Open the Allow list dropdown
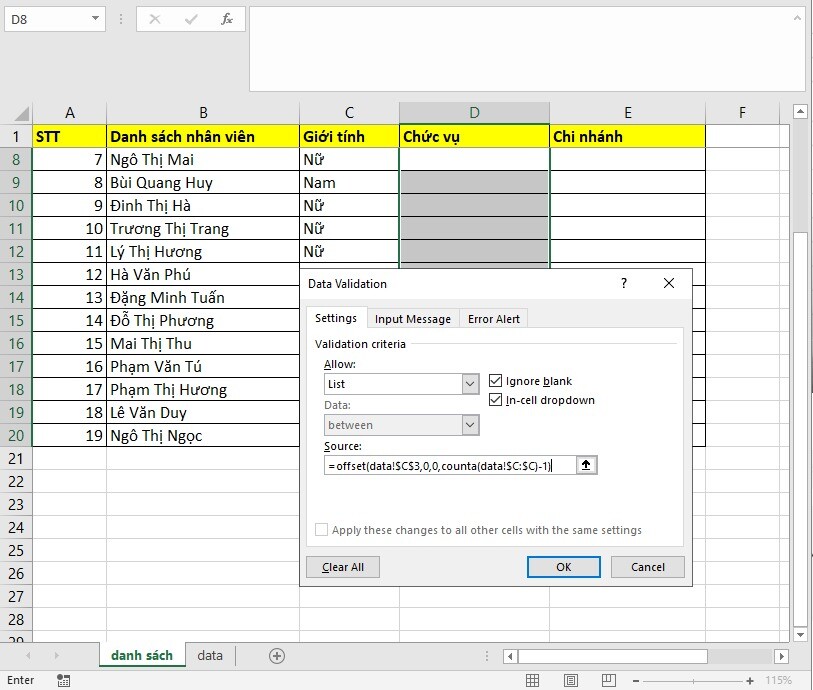This screenshot has width=813, height=690. pos(470,384)
